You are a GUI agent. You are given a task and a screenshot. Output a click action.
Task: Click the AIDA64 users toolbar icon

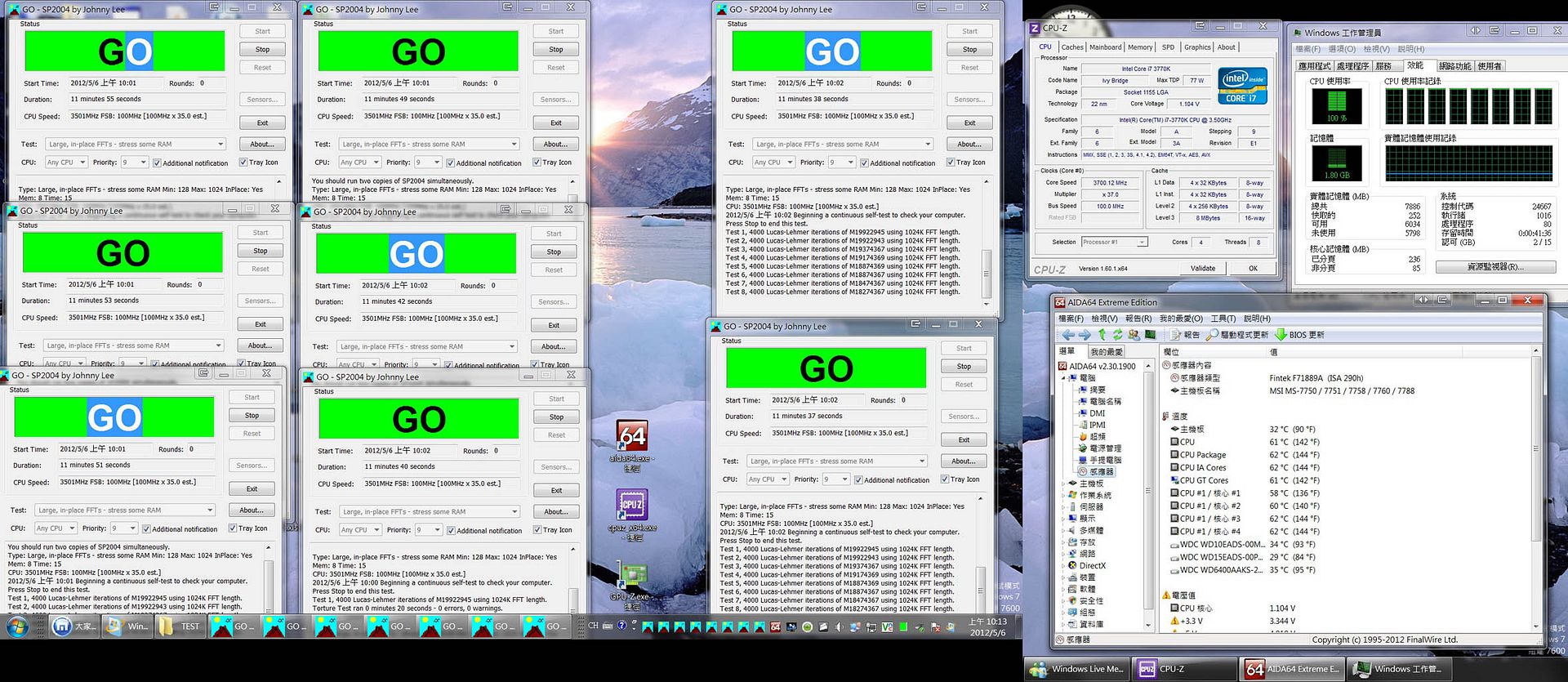click(x=1134, y=335)
